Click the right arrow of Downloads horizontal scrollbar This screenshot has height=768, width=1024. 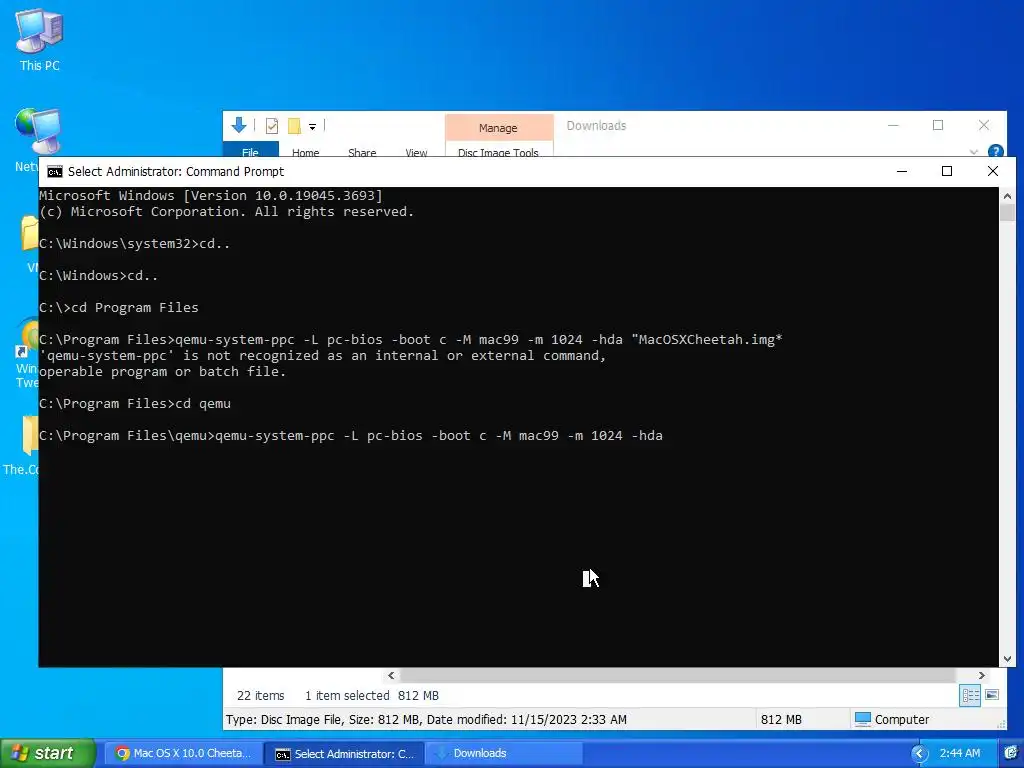981,675
